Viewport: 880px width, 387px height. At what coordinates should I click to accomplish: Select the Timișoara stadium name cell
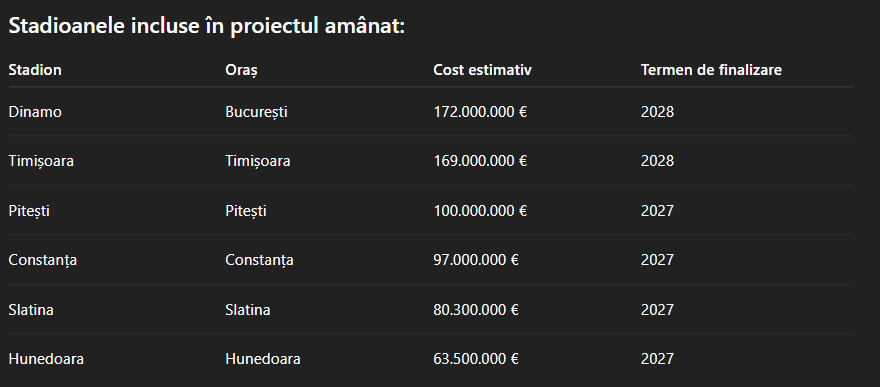tap(41, 162)
